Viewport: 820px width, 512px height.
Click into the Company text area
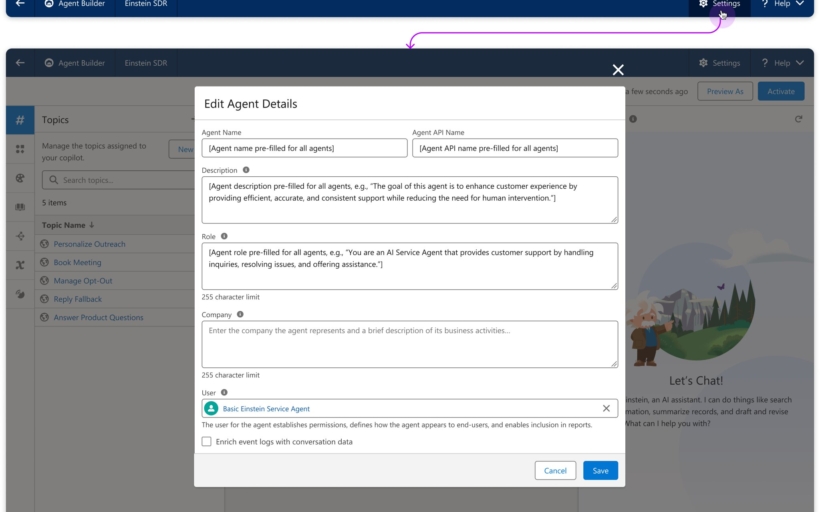[x=409, y=344]
